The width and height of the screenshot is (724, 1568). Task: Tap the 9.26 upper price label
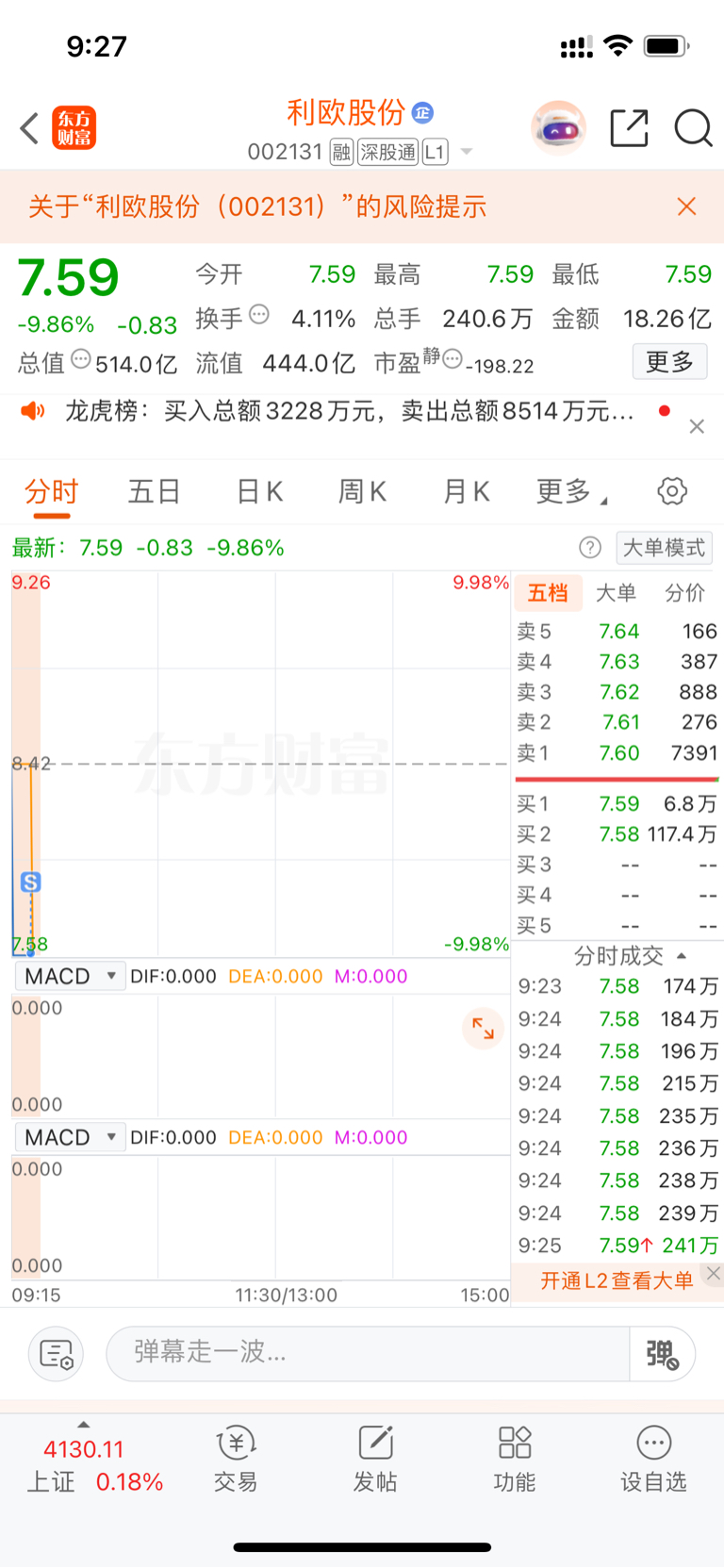click(31, 583)
